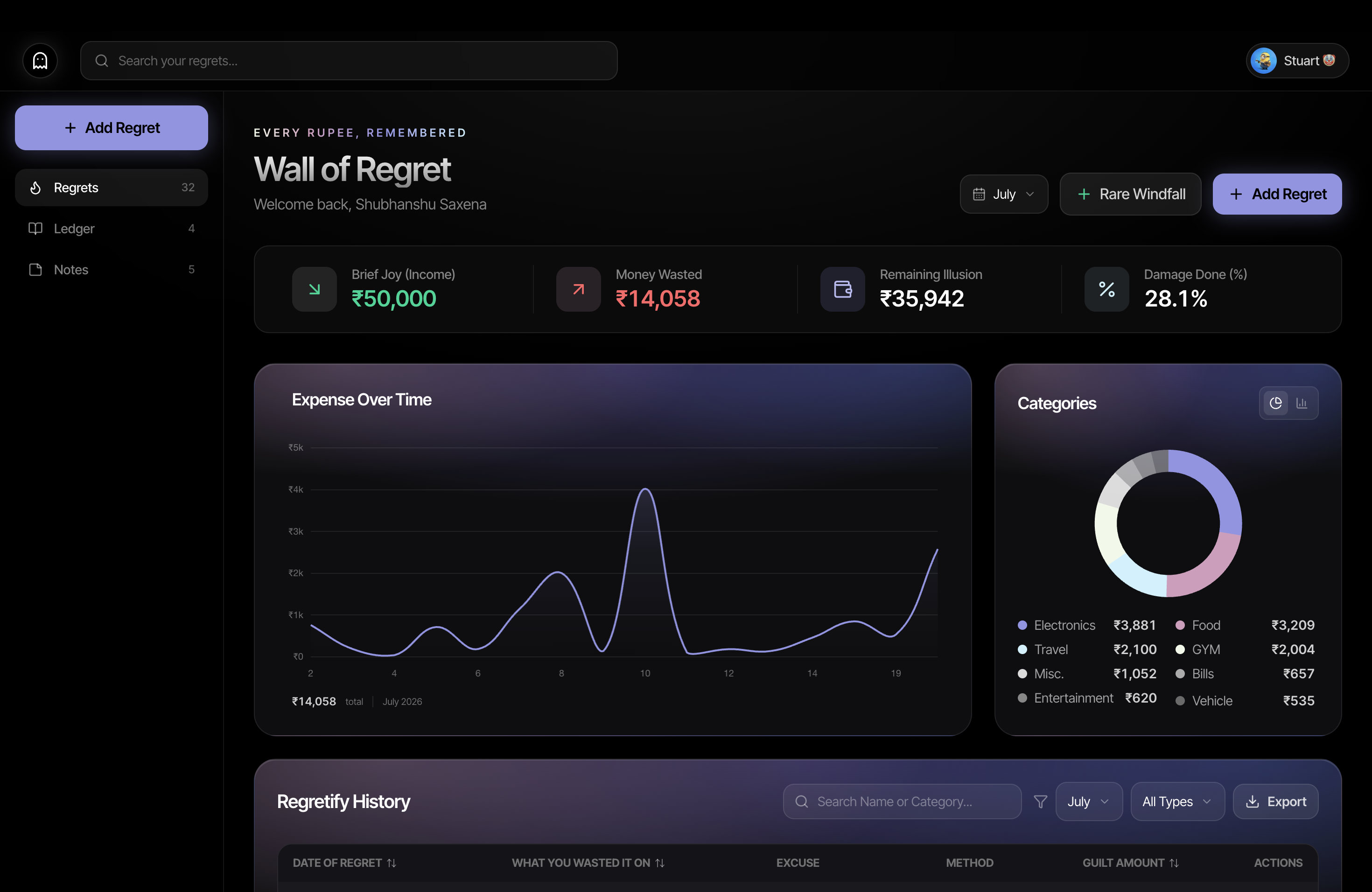Click the 28.1% Damage Done value
This screenshot has width=1372, height=892.
point(1176,299)
